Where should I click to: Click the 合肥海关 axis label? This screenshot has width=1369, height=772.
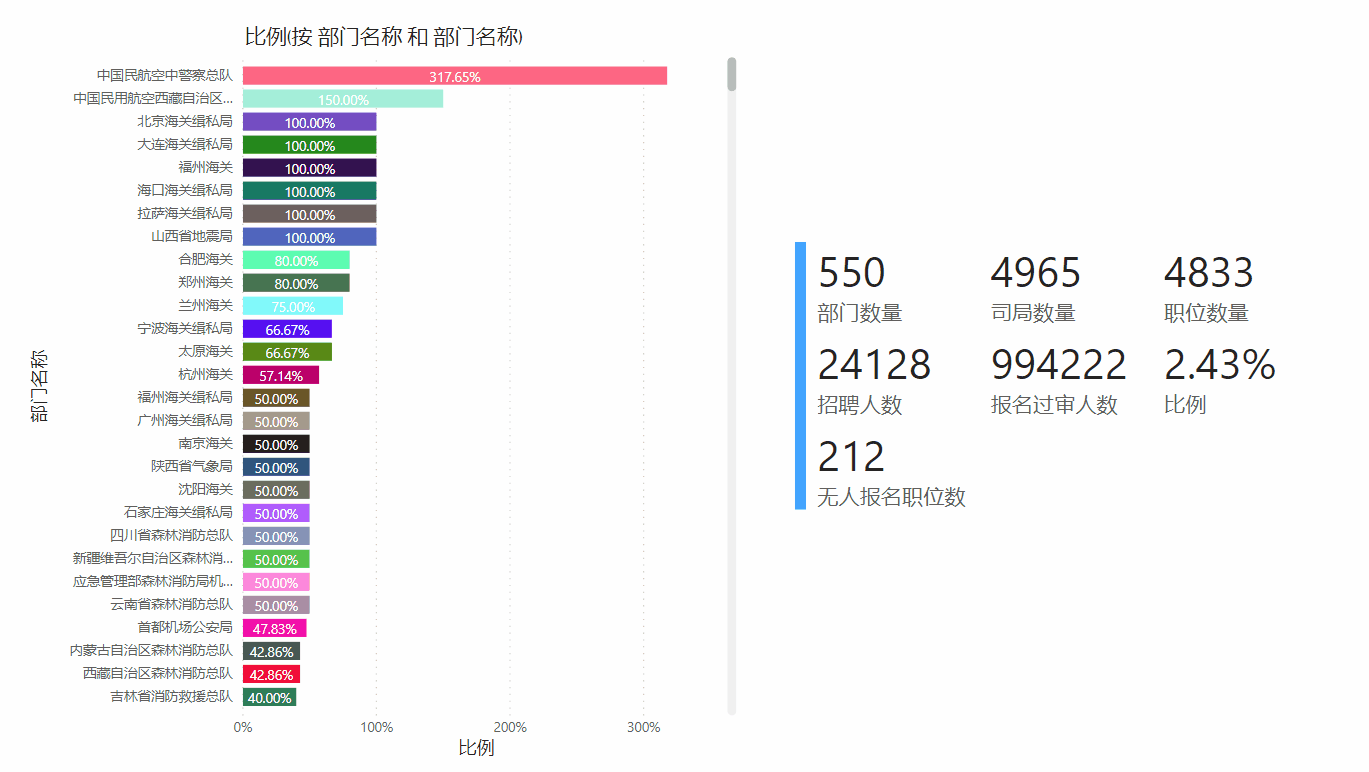tap(205, 260)
